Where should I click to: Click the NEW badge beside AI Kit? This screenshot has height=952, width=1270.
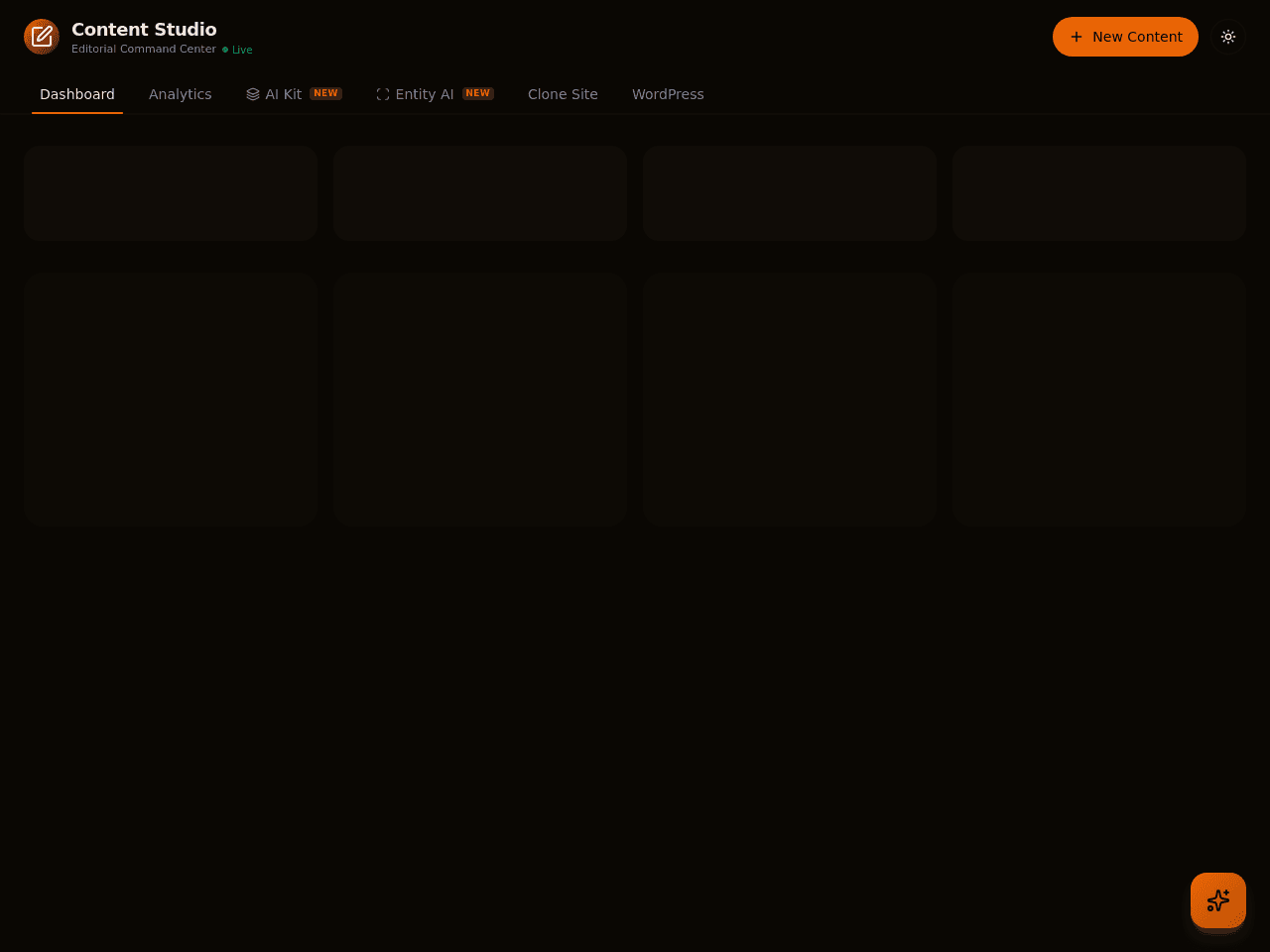click(325, 93)
